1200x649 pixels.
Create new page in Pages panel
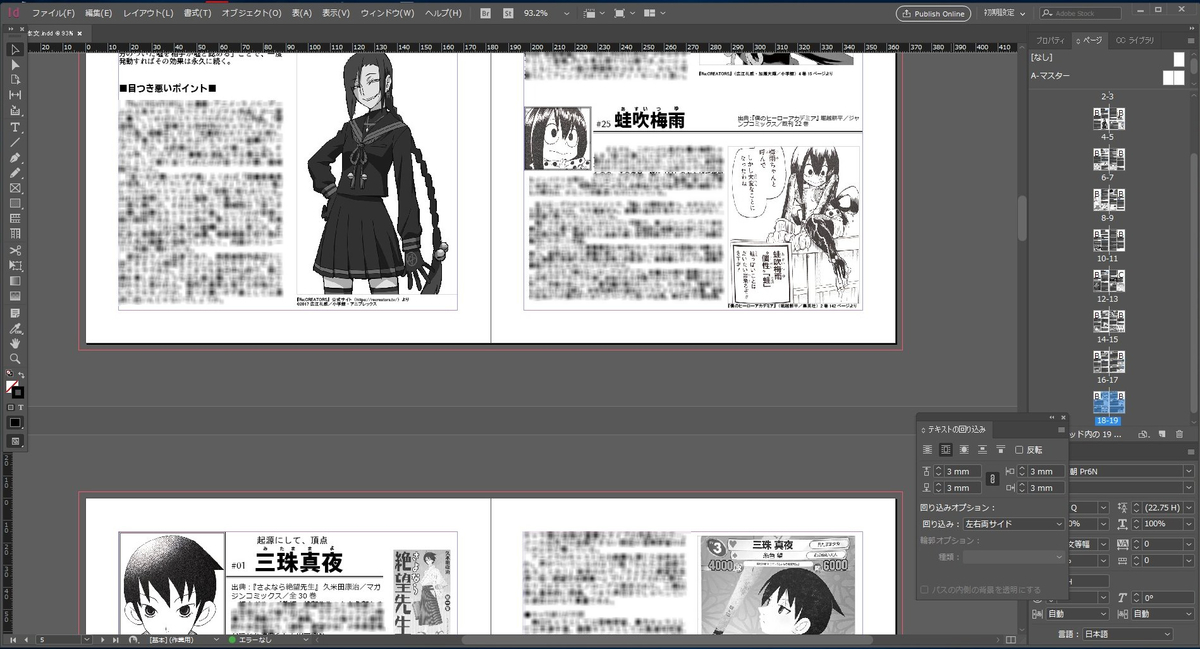coord(1161,434)
